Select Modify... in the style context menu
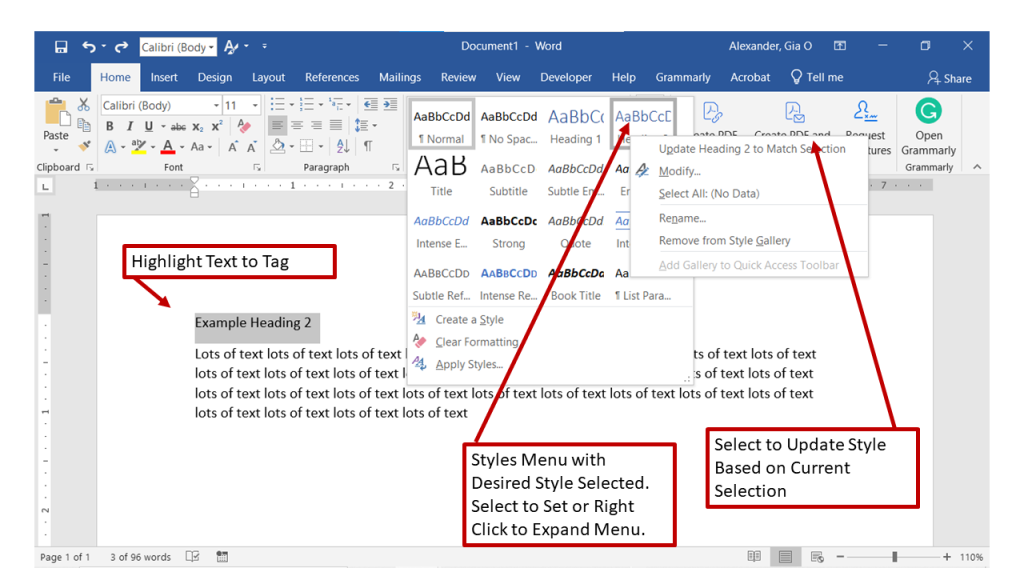The width and height of the screenshot is (1024, 576). tap(679, 171)
